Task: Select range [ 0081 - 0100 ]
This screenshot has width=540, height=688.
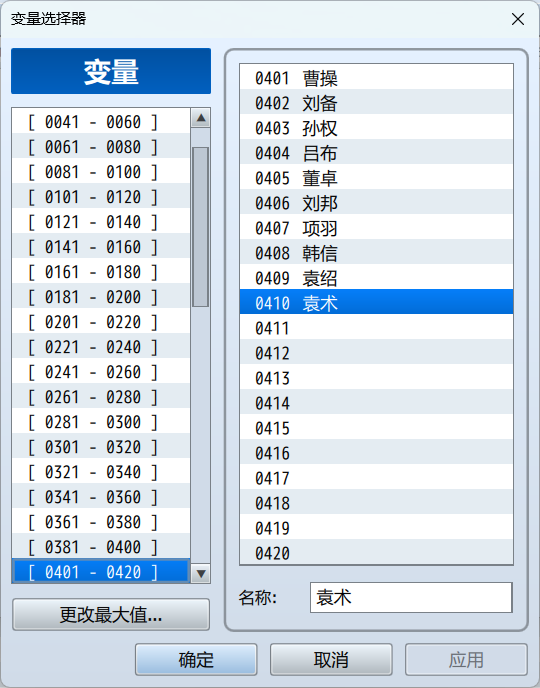Action: pyautogui.click(x=101, y=172)
